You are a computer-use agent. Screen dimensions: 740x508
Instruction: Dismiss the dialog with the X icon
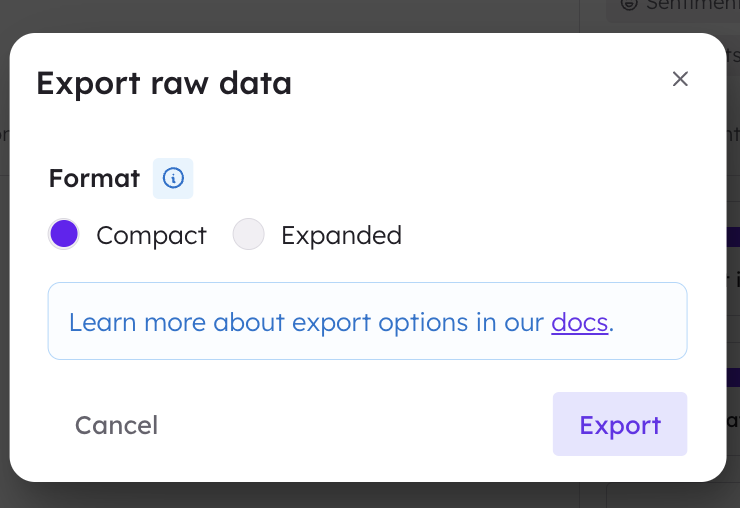pyautogui.click(x=680, y=79)
